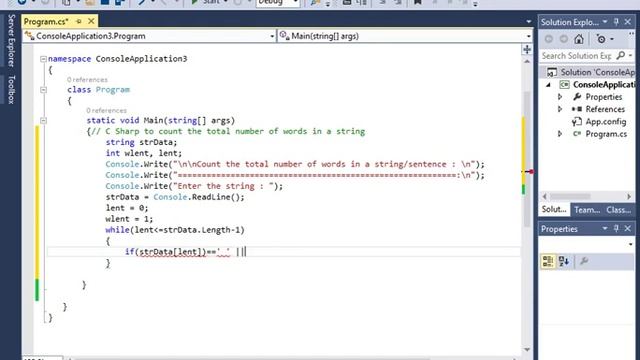Click the C# file icon beside Program.cs
The height and width of the screenshot is (360, 640).
coord(577,134)
